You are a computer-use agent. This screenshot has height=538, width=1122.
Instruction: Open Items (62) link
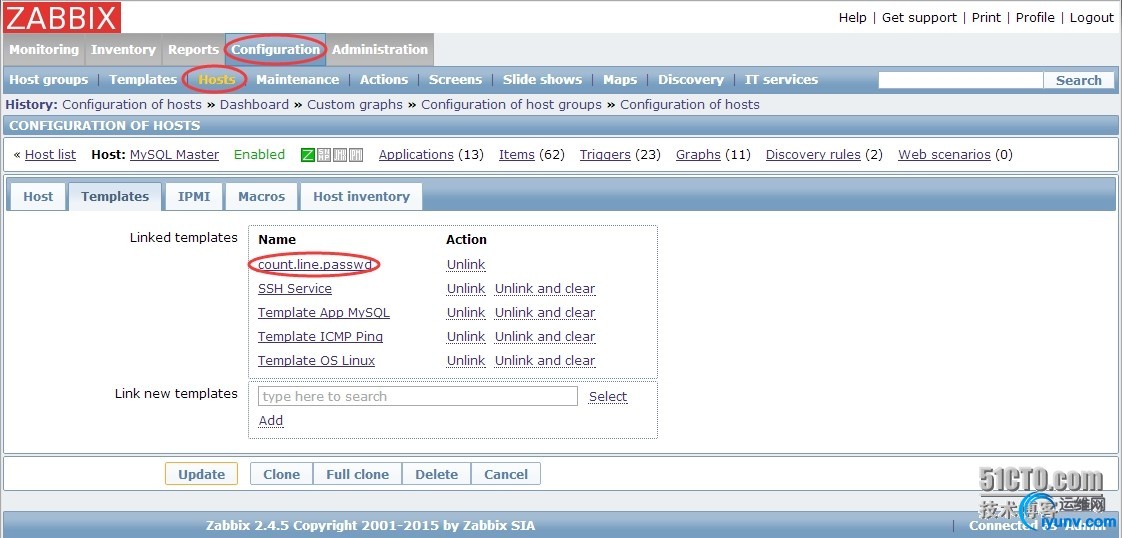(x=517, y=155)
